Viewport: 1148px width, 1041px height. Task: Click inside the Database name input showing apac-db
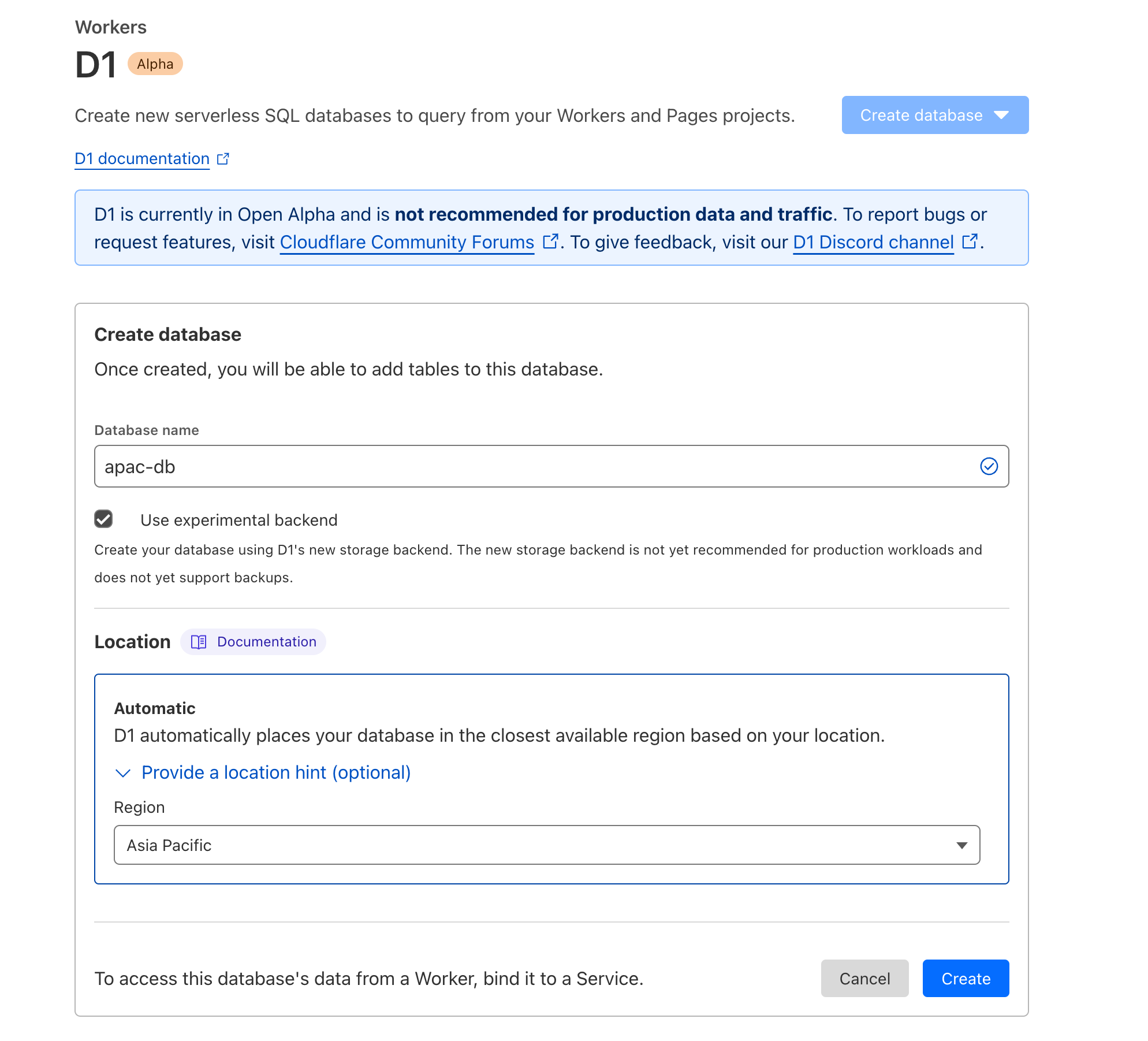pos(520,466)
